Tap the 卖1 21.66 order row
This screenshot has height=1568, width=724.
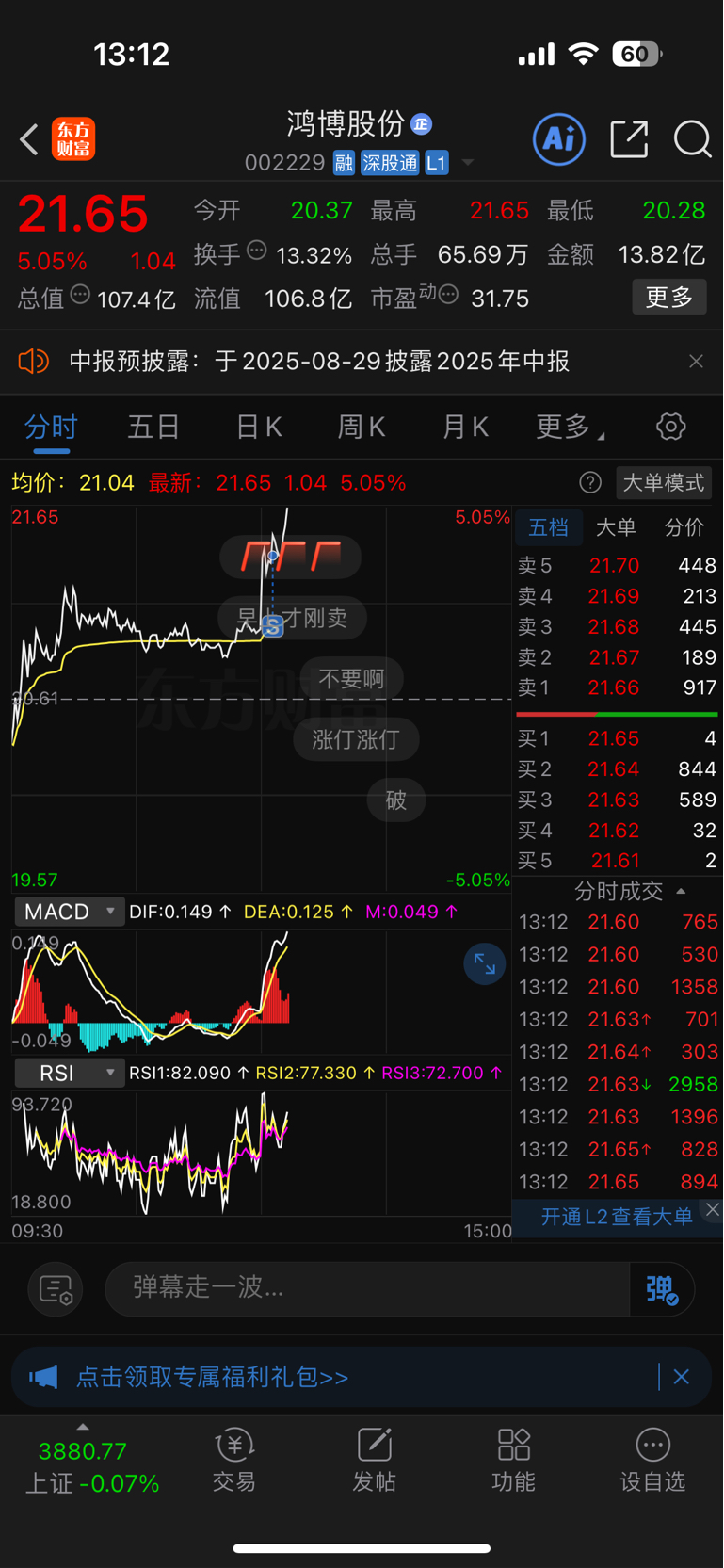(618, 688)
